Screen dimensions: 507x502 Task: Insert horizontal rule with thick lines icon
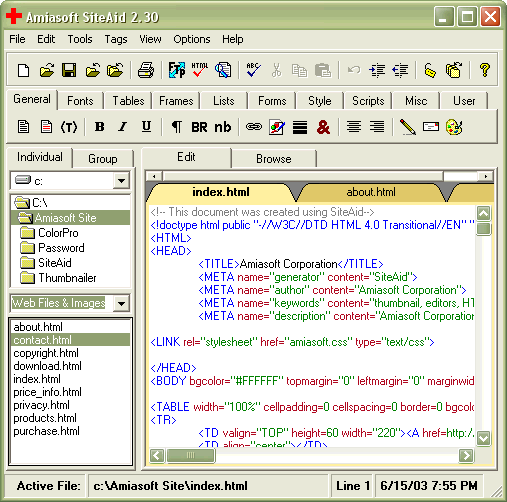tap(300, 127)
